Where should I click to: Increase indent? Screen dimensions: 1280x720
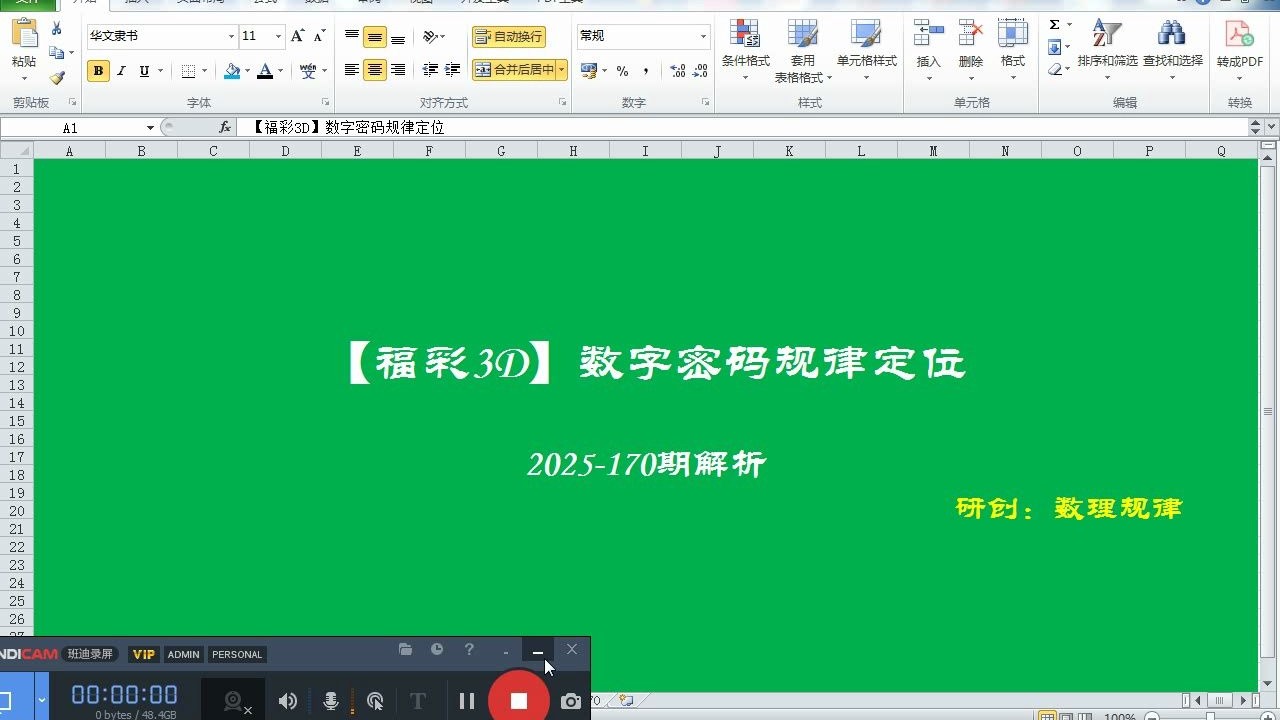[453, 70]
